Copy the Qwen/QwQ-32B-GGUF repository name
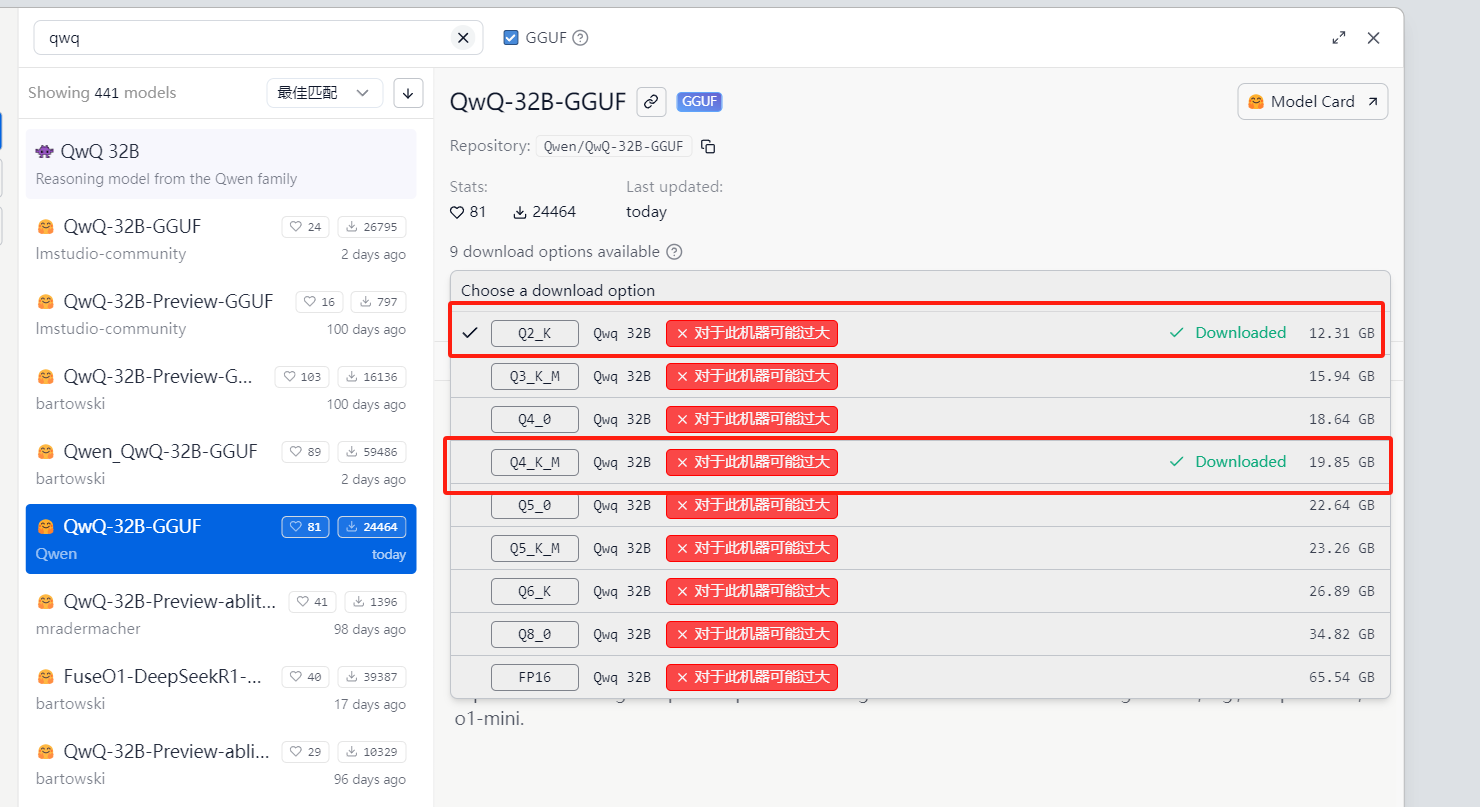Screen dimensions: 1480x807 pos(708,147)
